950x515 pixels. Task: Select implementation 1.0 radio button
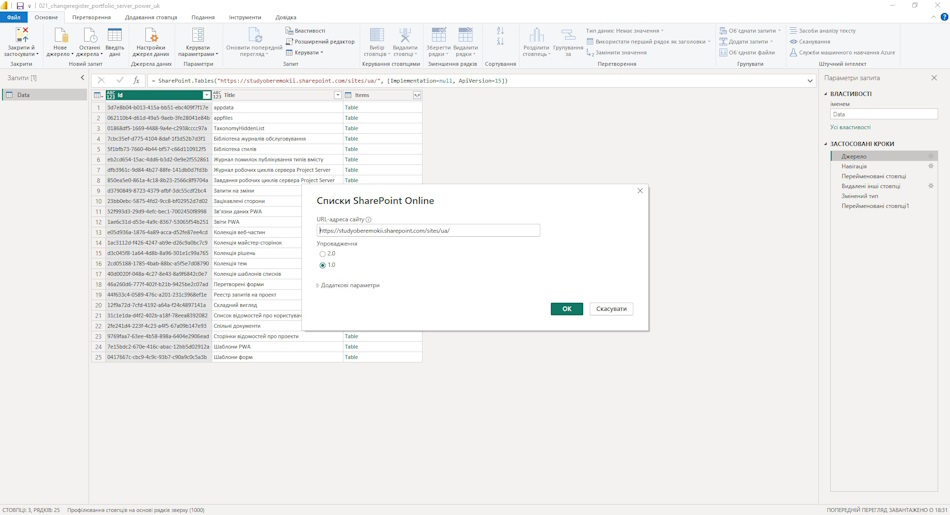(x=322, y=265)
